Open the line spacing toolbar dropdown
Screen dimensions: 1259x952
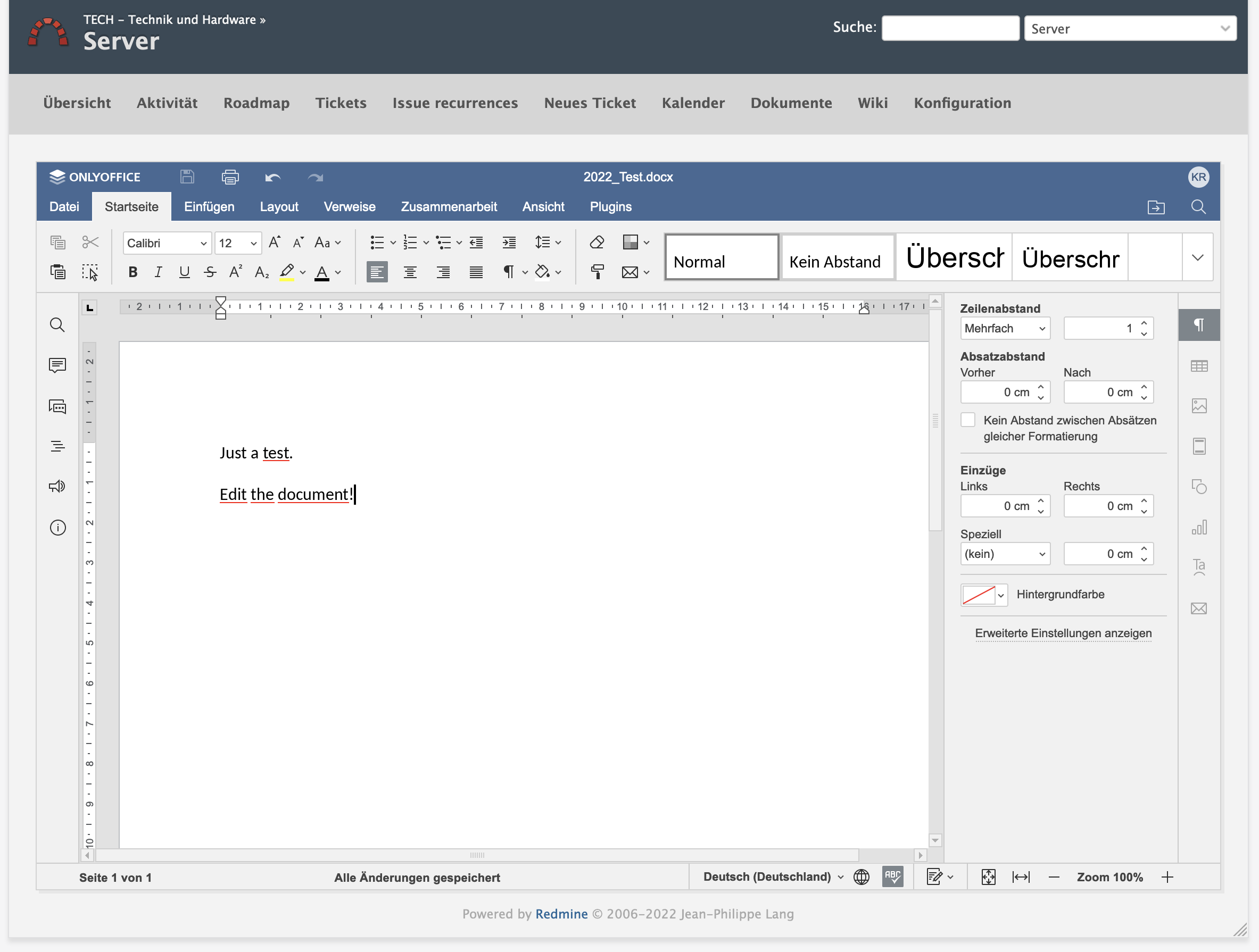[548, 243]
